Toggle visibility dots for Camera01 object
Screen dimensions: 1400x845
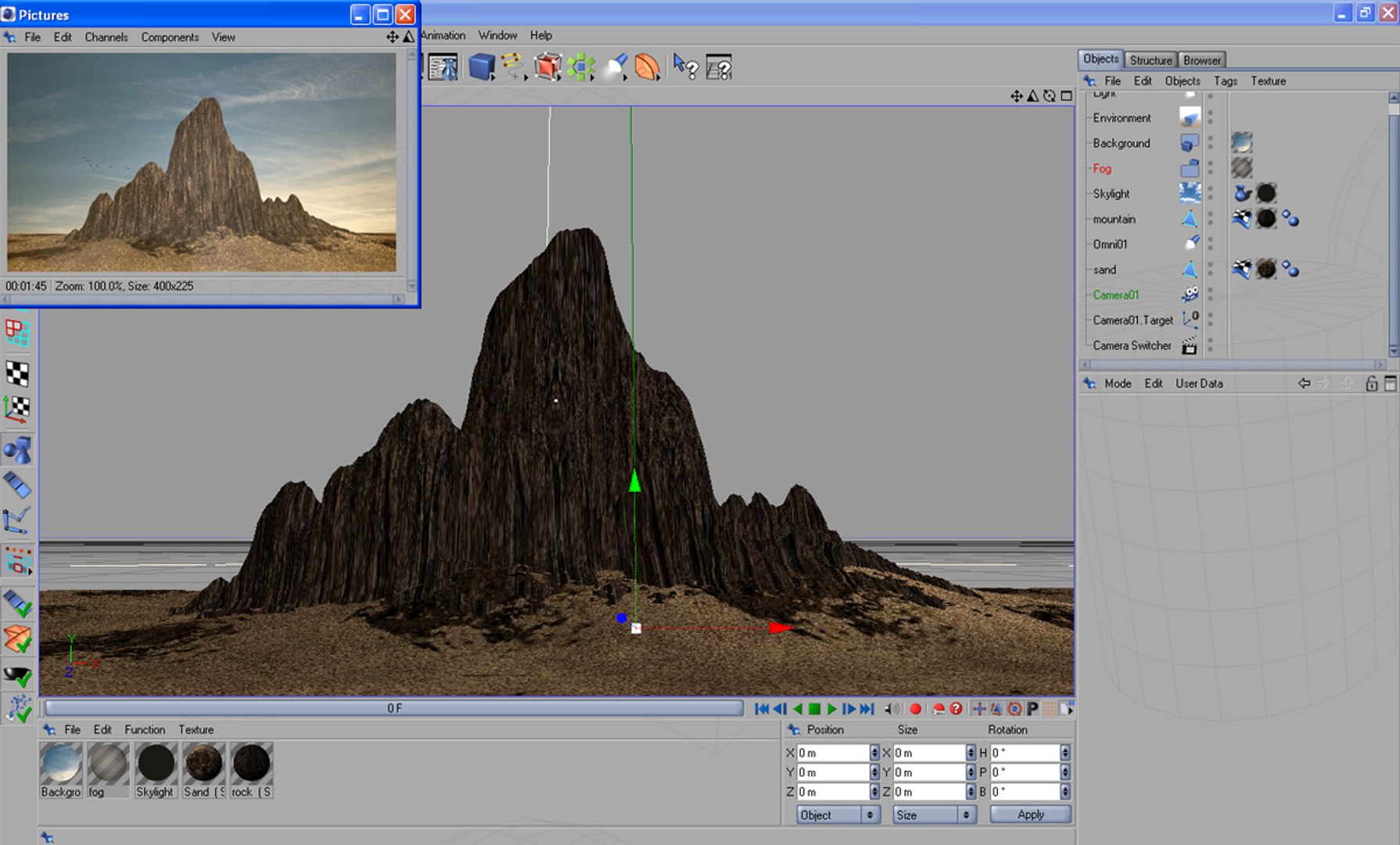point(1210,295)
